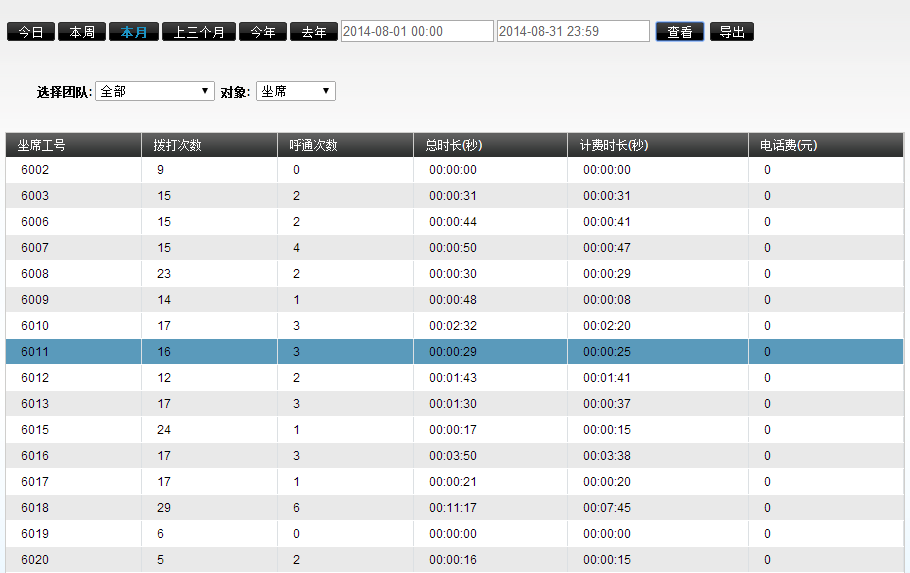Select the 本周 (this week) filter
910x573 pixels.
point(82,32)
